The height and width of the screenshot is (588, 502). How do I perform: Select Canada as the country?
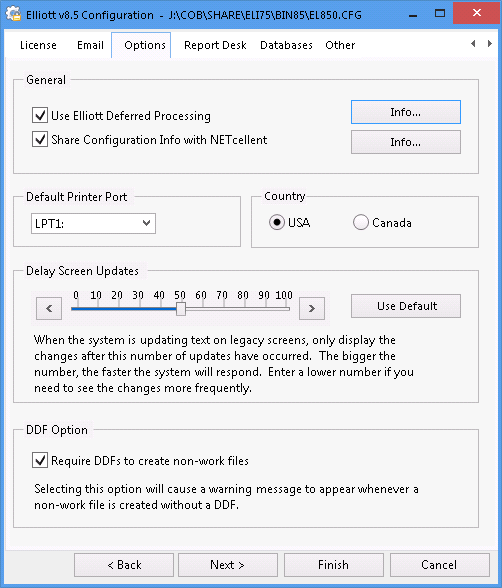click(x=361, y=222)
